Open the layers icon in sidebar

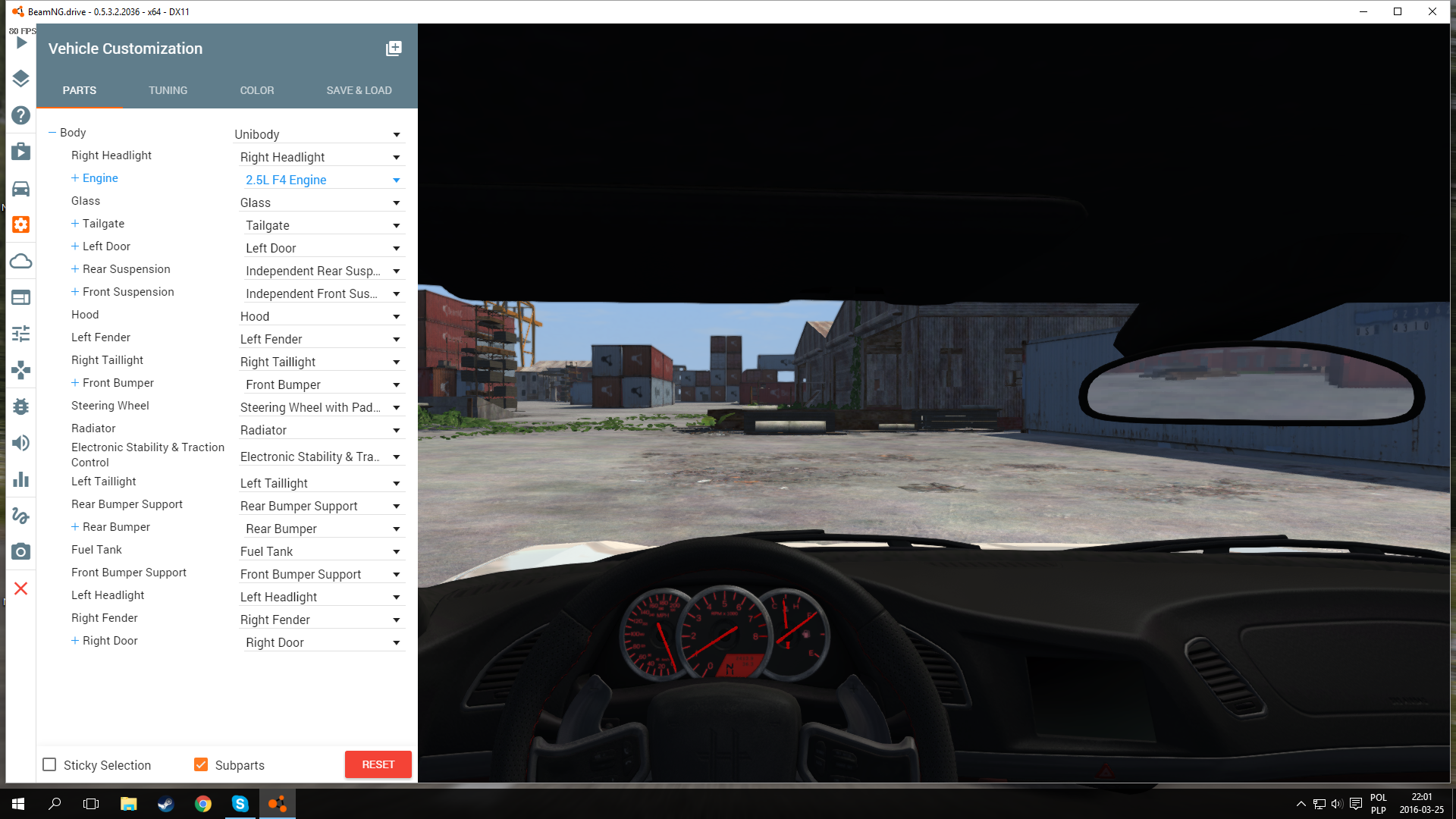pyautogui.click(x=21, y=79)
